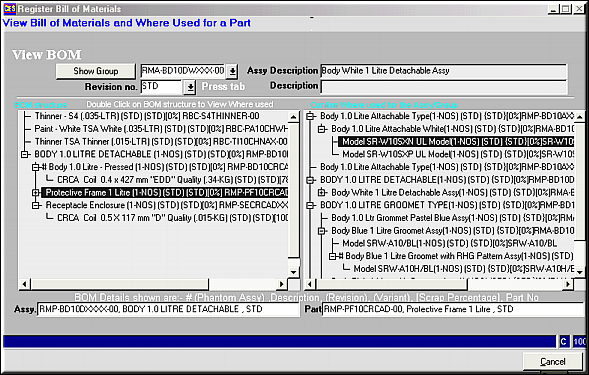Minimize the Register Bill of Materials window

coord(553,9)
